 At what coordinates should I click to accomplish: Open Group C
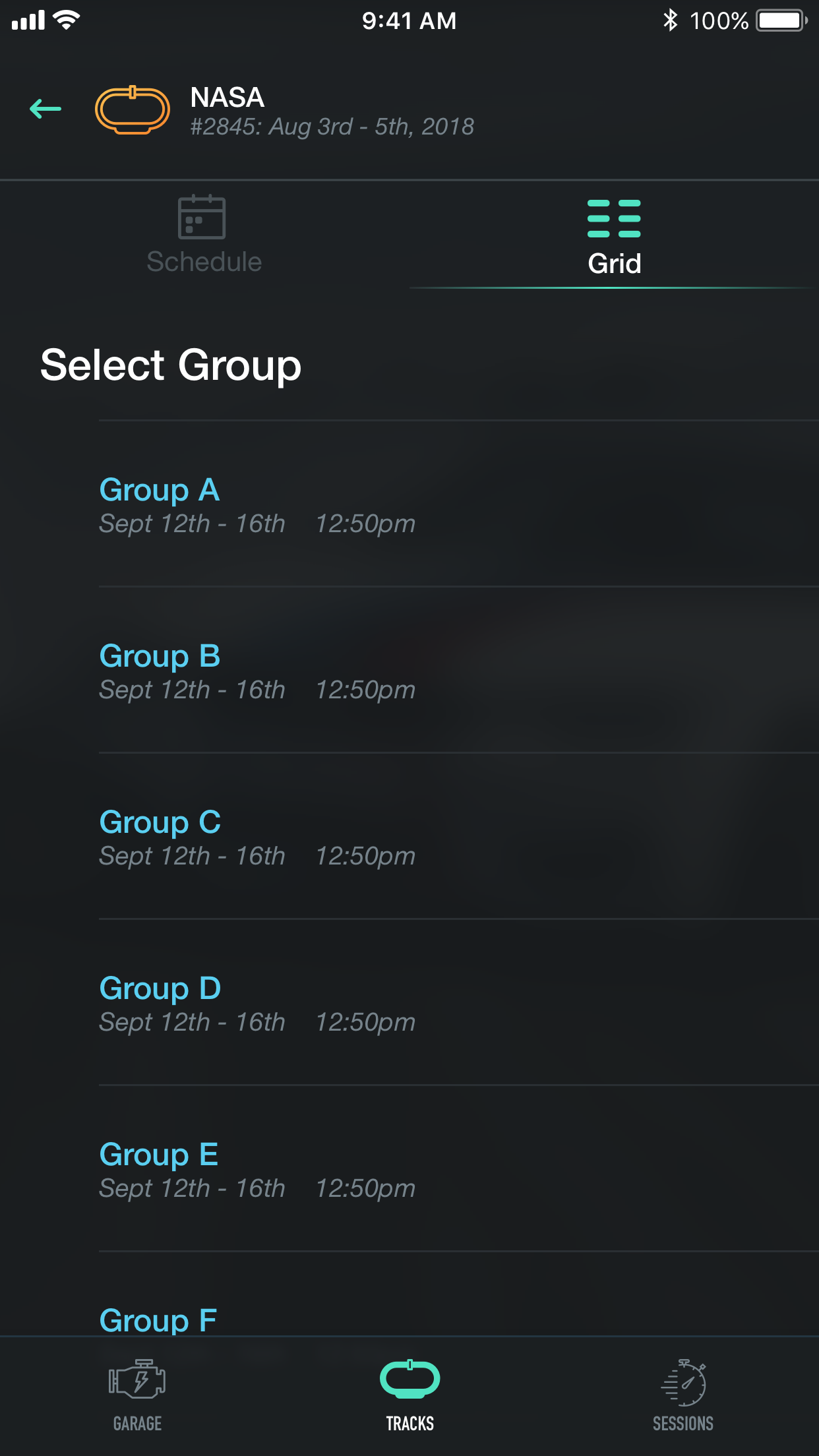[x=160, y=822]
